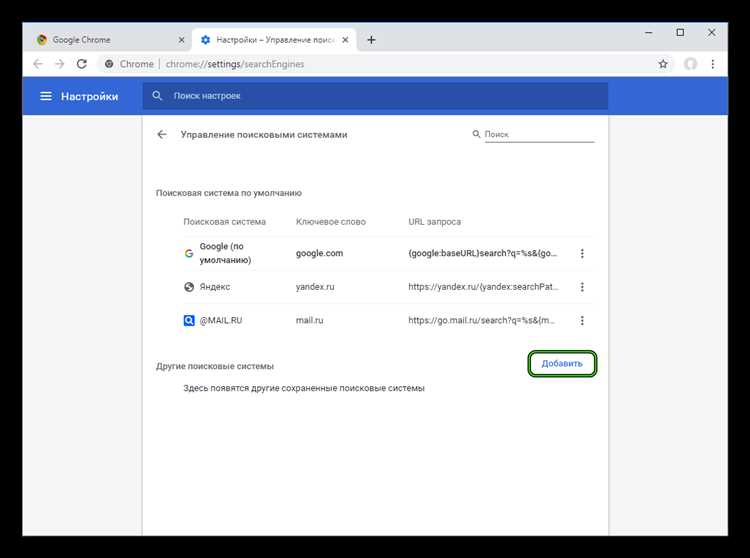Open the Chrome three-dot menu
Viewport: 750px width, 558px height.
tap(713, 64)
